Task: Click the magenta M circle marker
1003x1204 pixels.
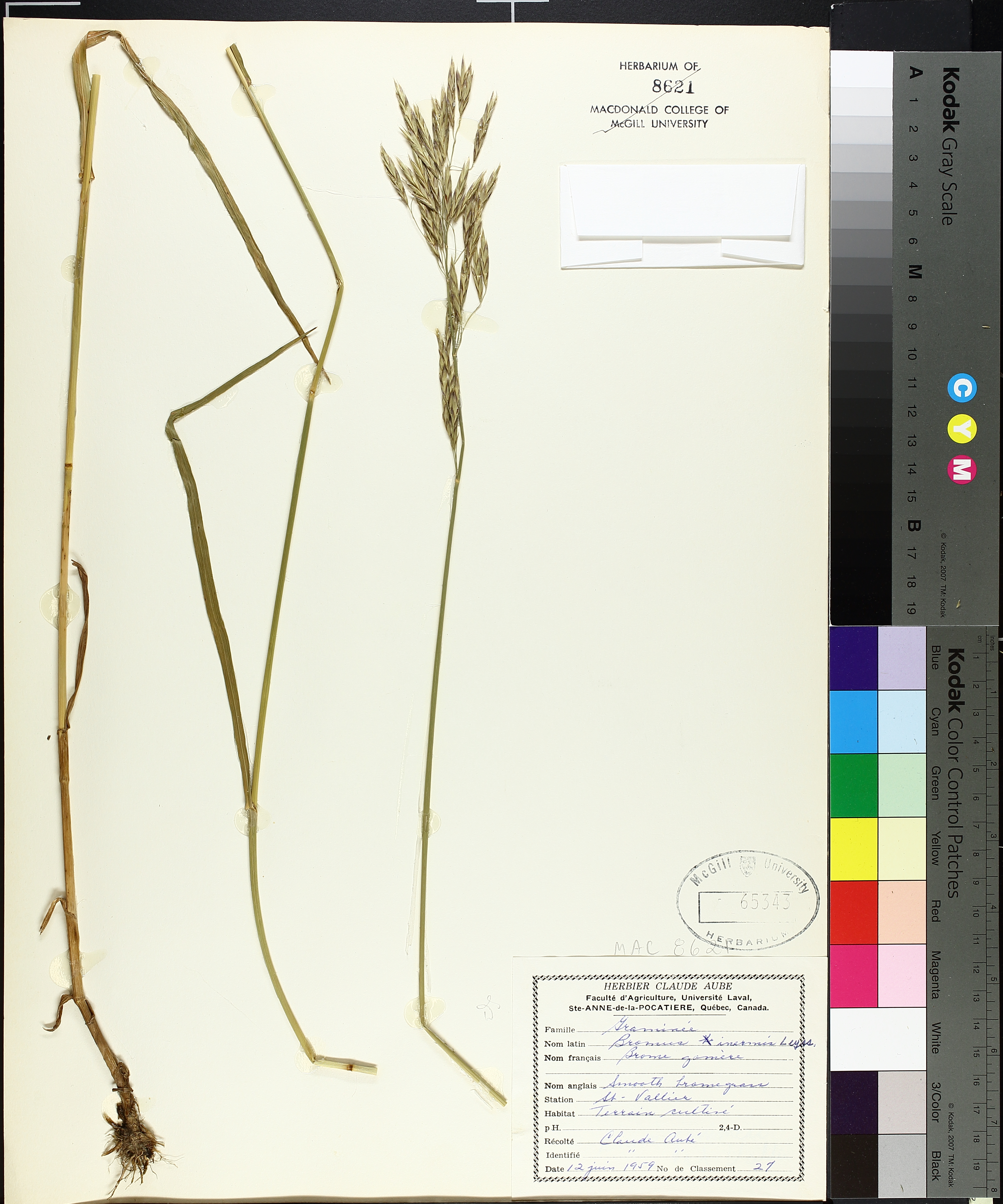Action: click(962, 470)
